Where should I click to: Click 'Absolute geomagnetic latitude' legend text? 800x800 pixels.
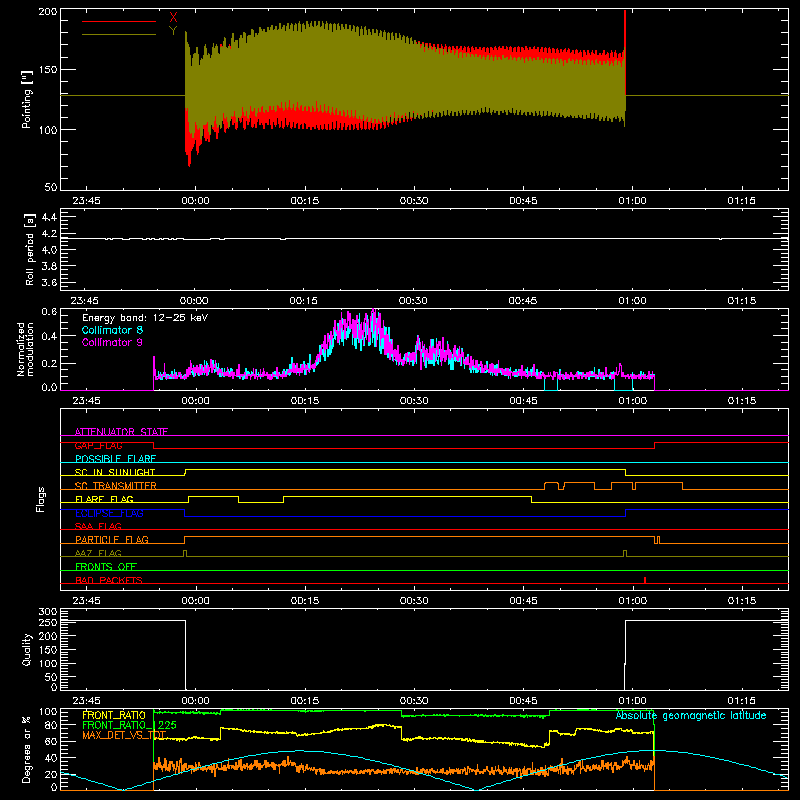click(x=691, y=715)
